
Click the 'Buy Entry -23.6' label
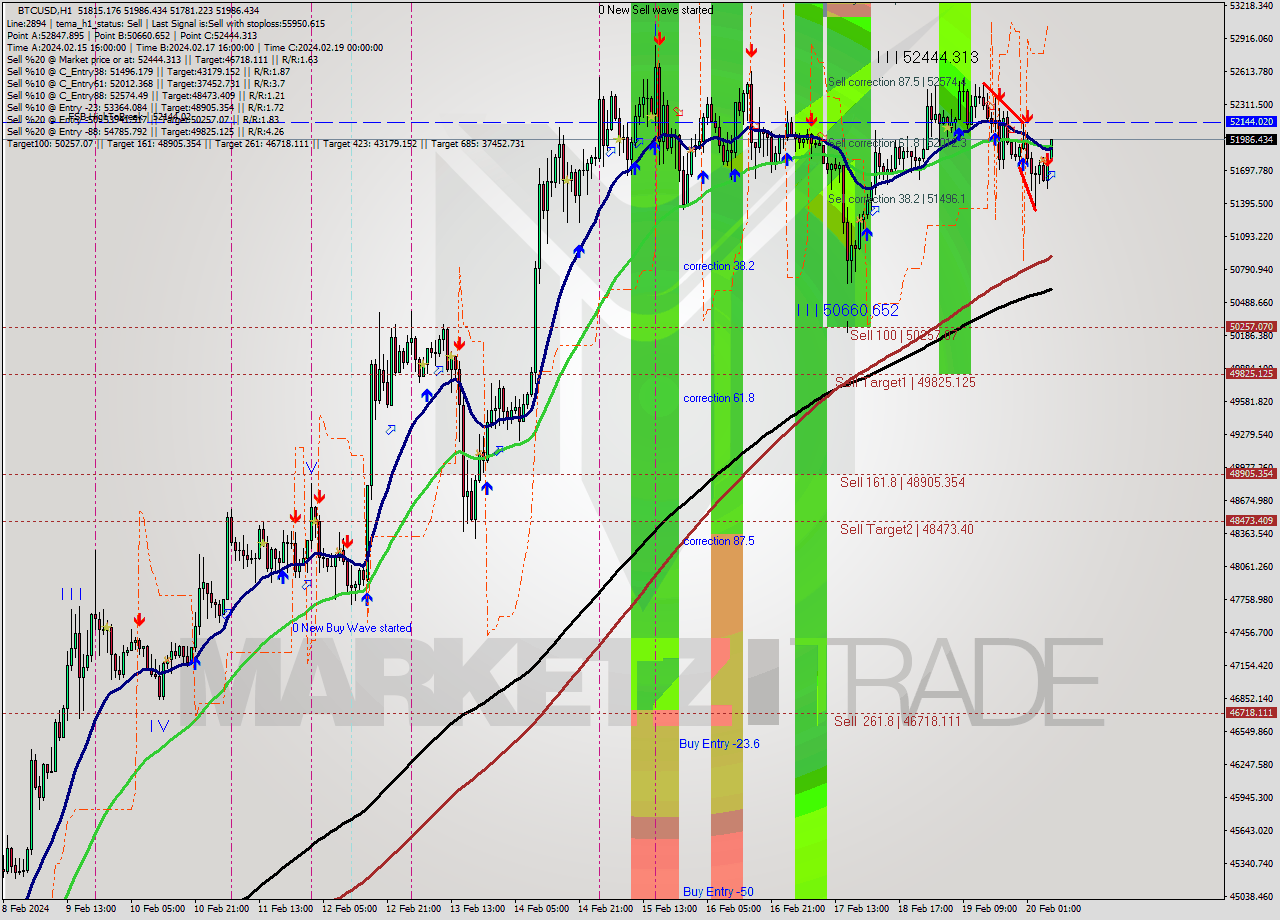(719, 744)
